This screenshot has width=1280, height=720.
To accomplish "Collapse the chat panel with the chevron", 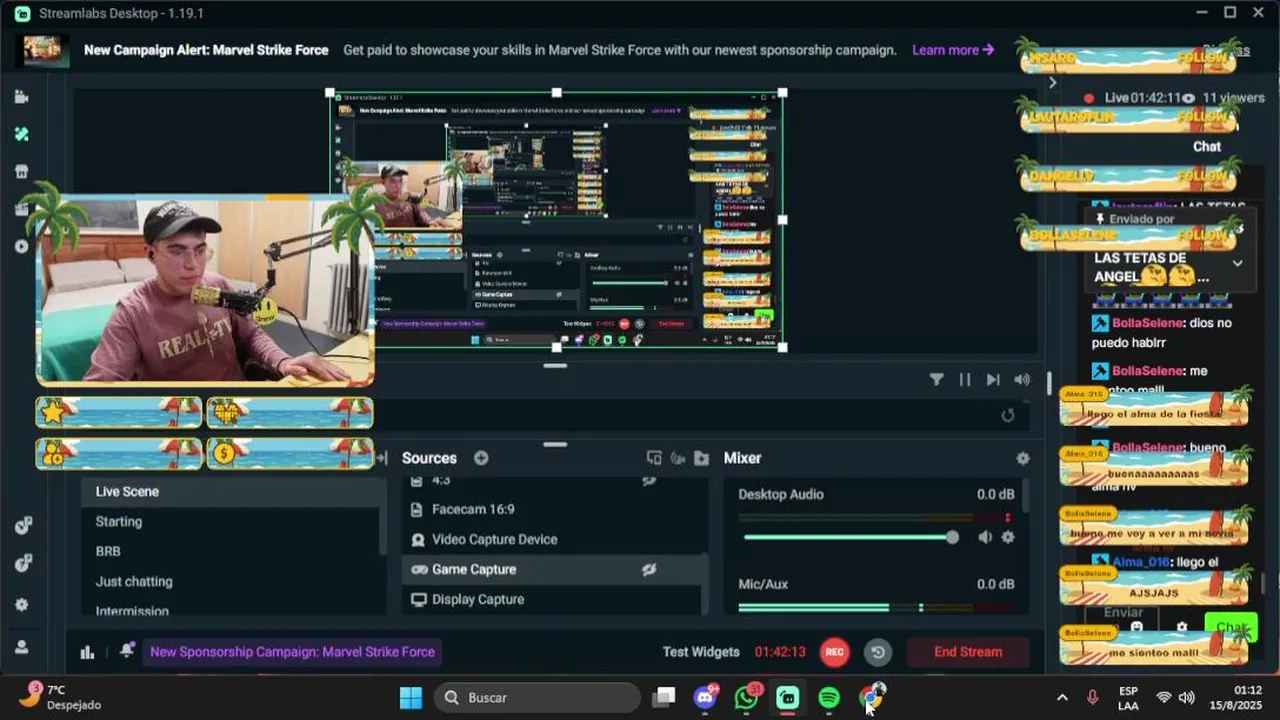I will click(x=1052, y=83).
